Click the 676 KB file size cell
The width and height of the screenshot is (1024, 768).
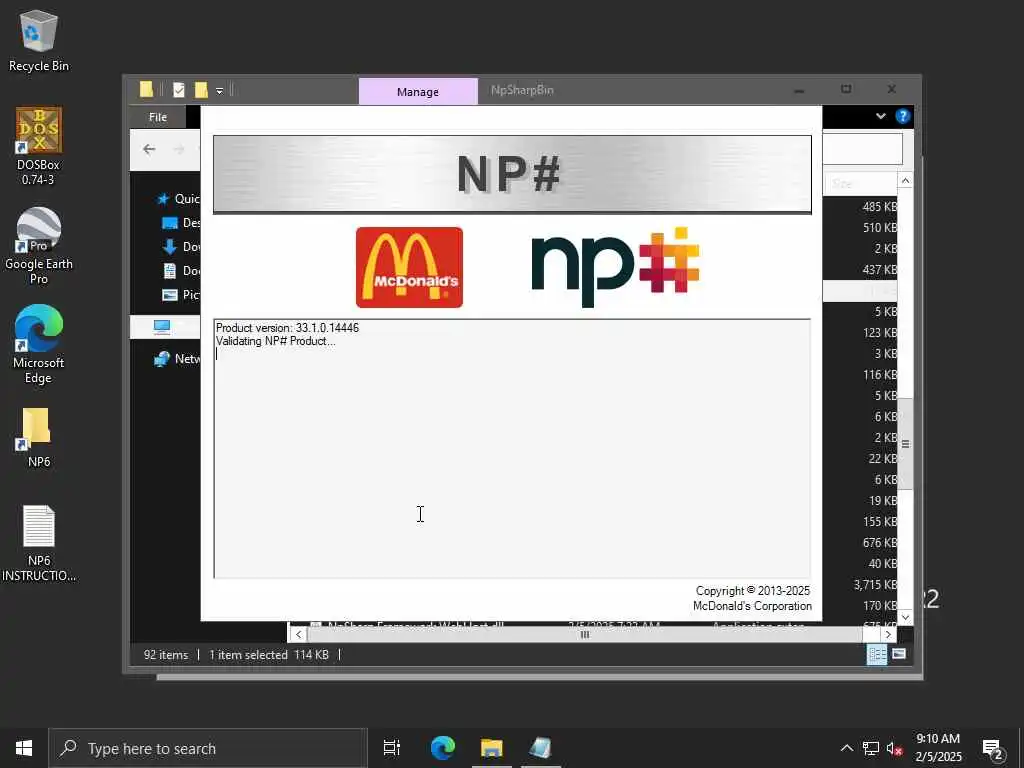point(880,543)
